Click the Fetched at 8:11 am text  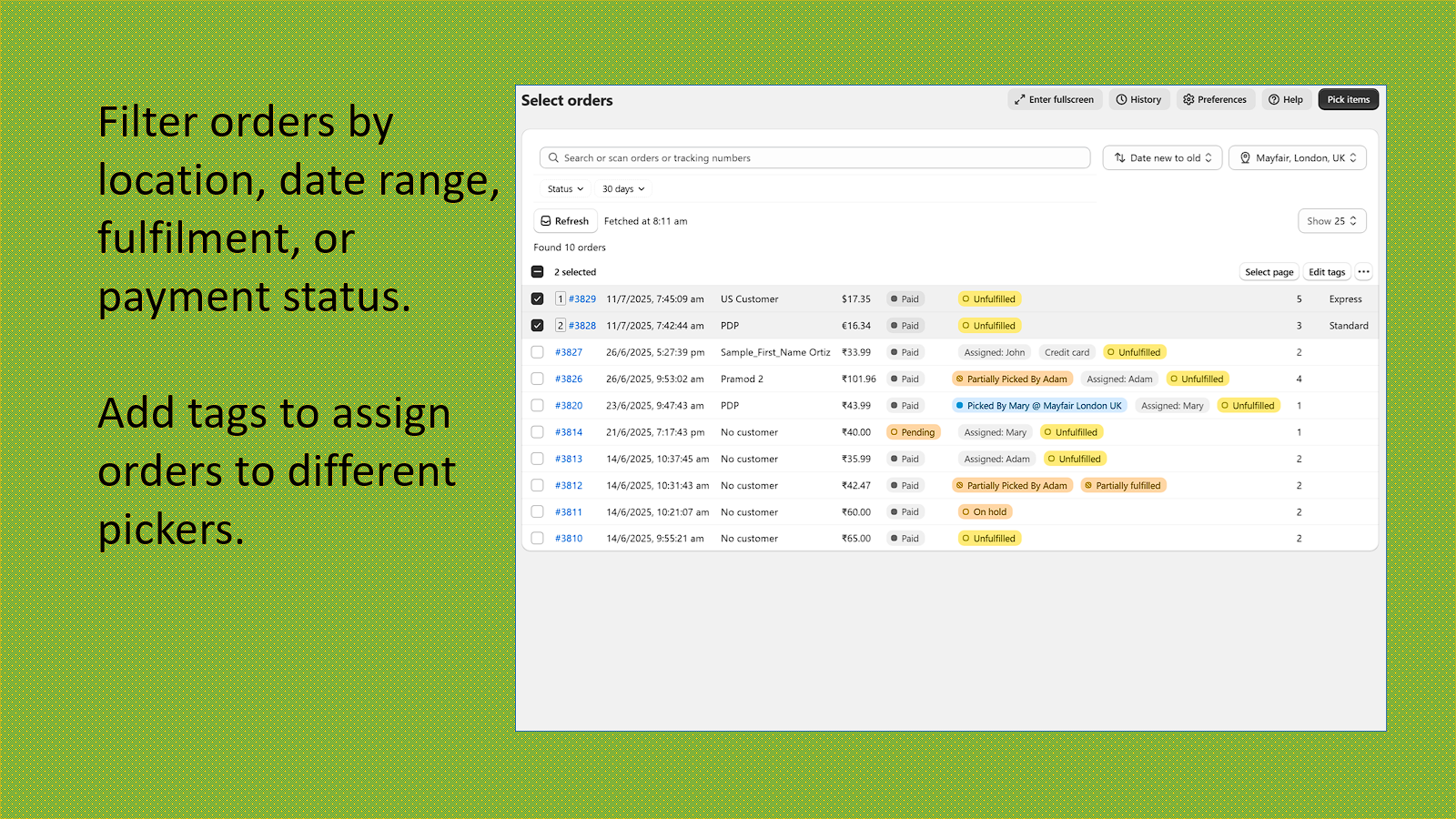[645, 221]
